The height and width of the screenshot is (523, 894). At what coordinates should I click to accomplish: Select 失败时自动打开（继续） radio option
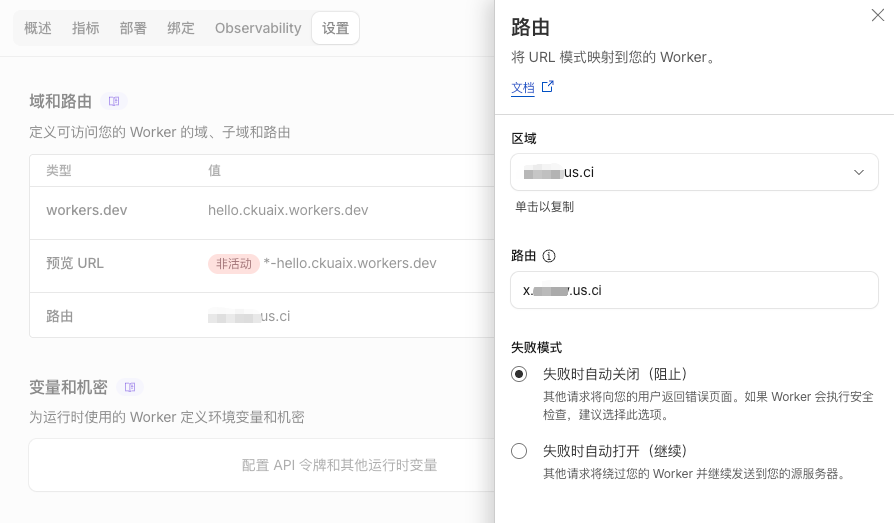tap(519, 451)
